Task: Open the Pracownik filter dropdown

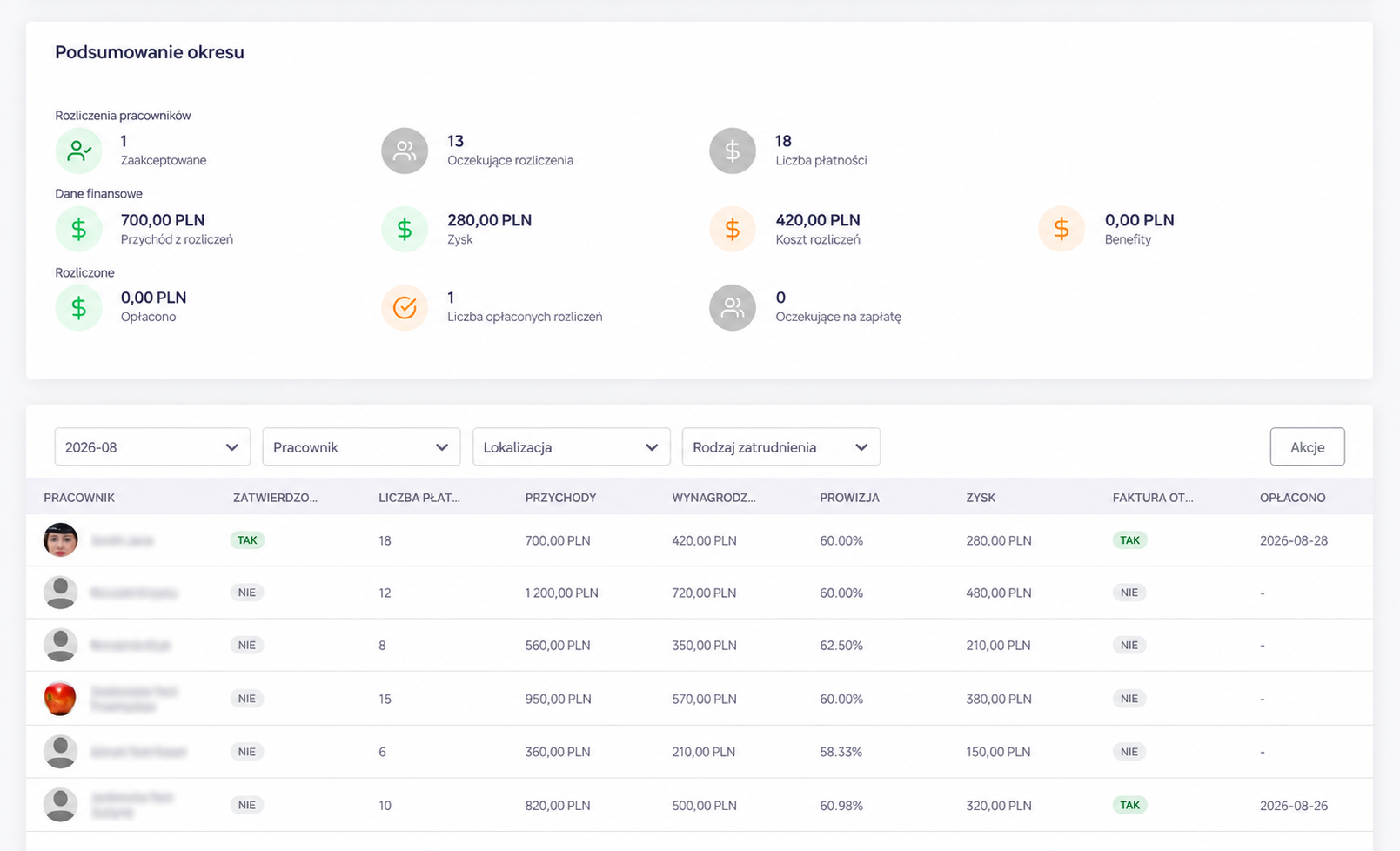Action: click(x=361, y=446)
